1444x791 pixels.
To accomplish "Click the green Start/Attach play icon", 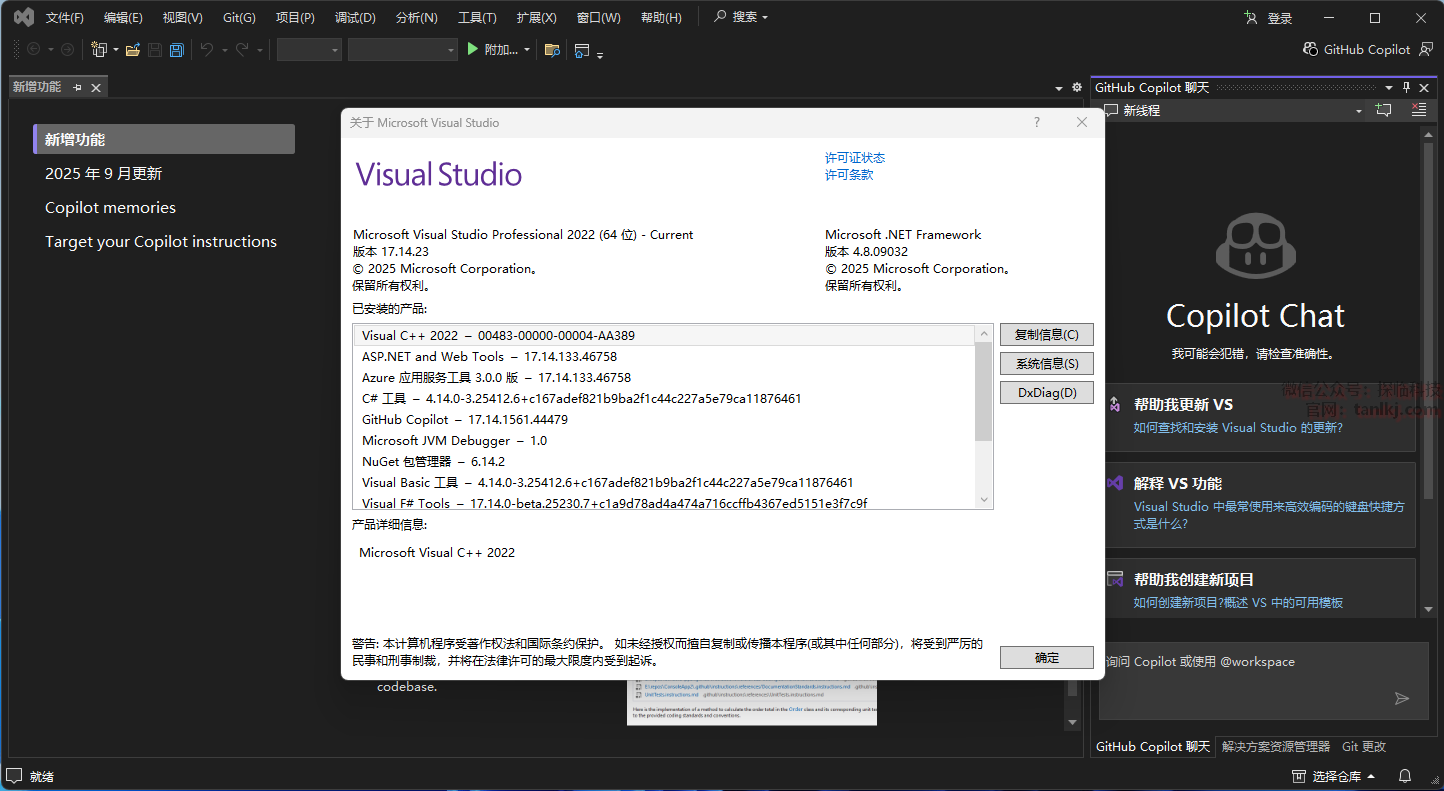I will tap(473, 49).
